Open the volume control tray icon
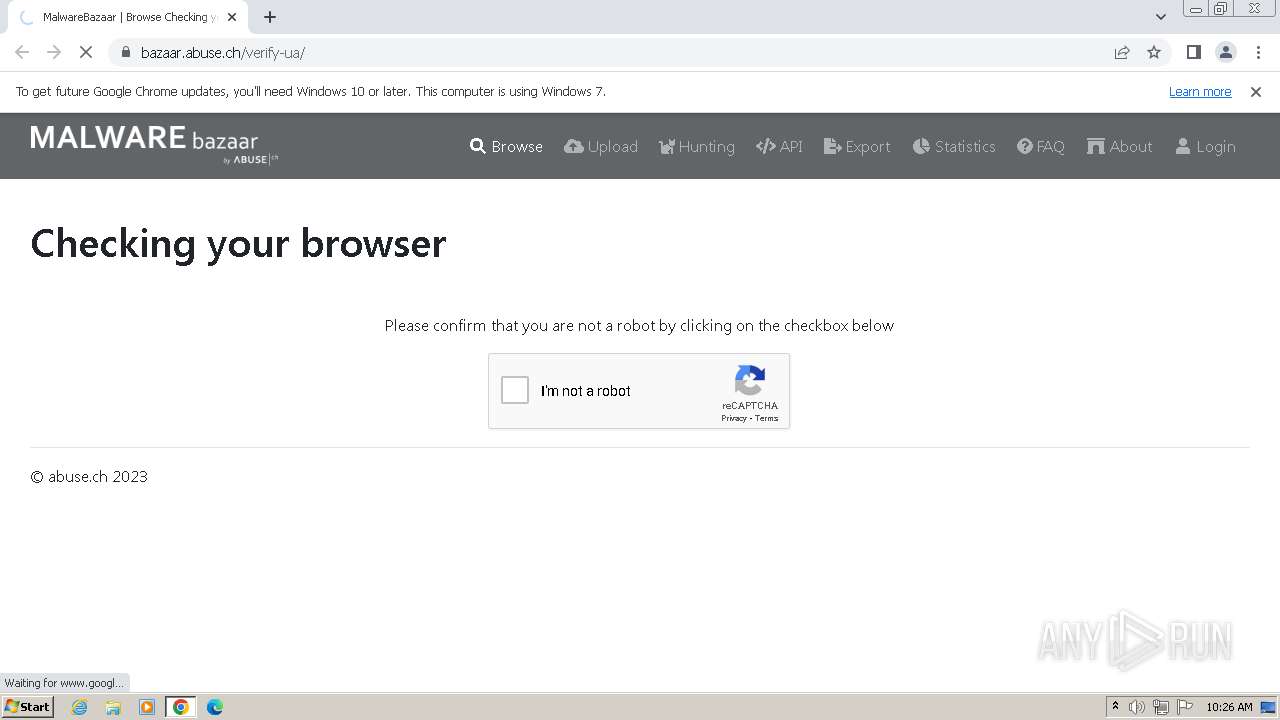This screenshot has height=720, width=1280. coord(1136,707)
